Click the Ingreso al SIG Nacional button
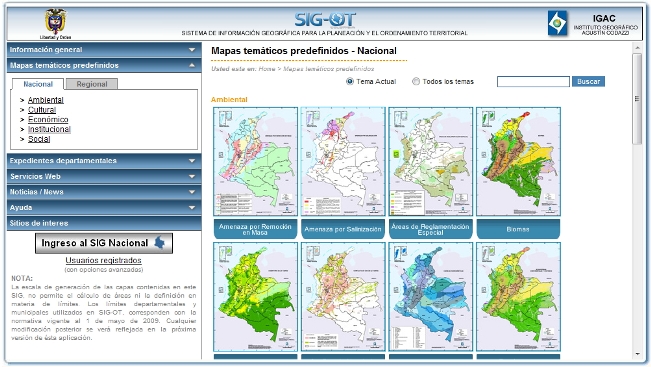Viewport: 651px width, 367px height. point(104,243)
